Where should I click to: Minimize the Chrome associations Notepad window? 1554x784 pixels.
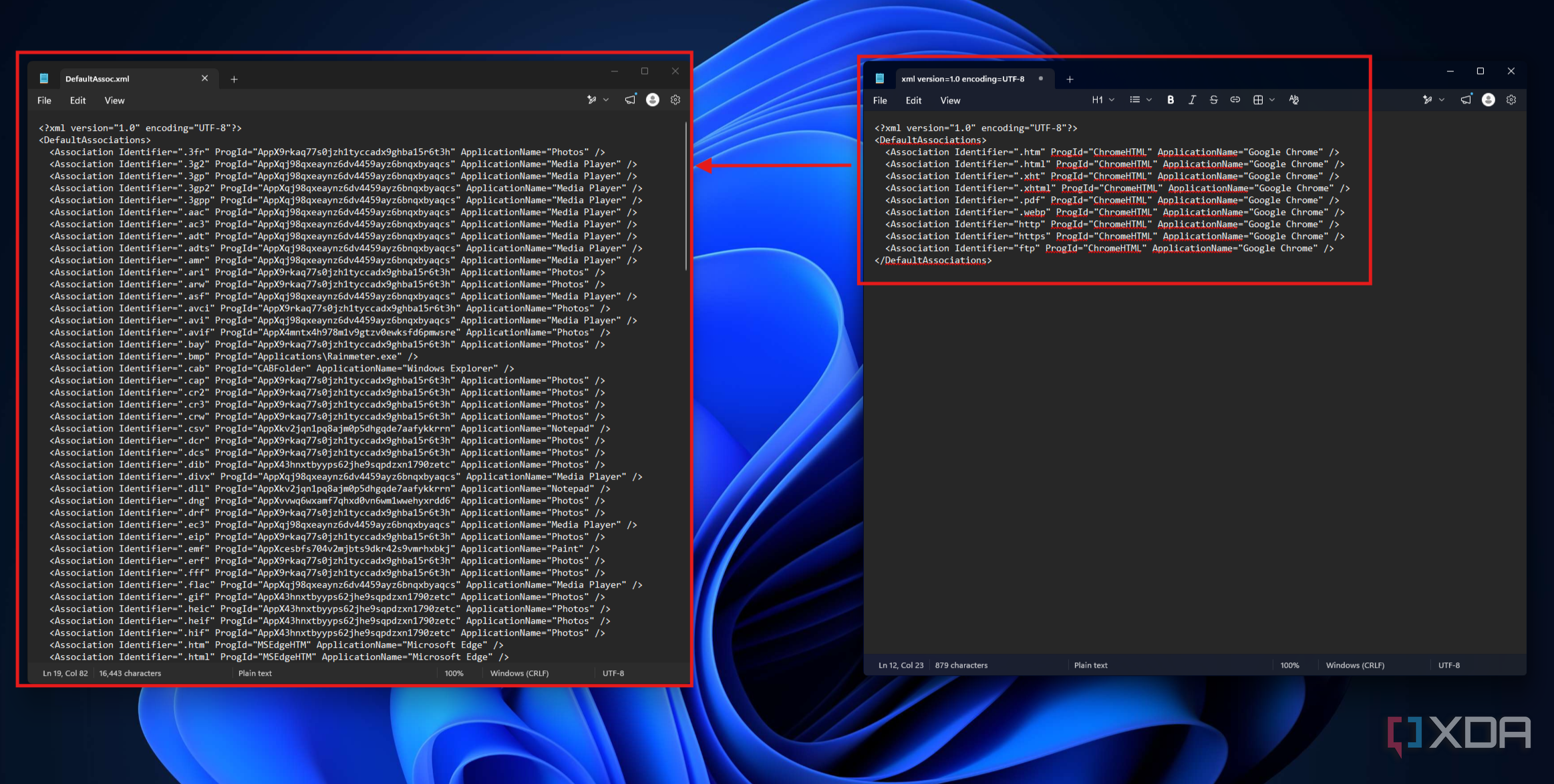[1450, 71]
